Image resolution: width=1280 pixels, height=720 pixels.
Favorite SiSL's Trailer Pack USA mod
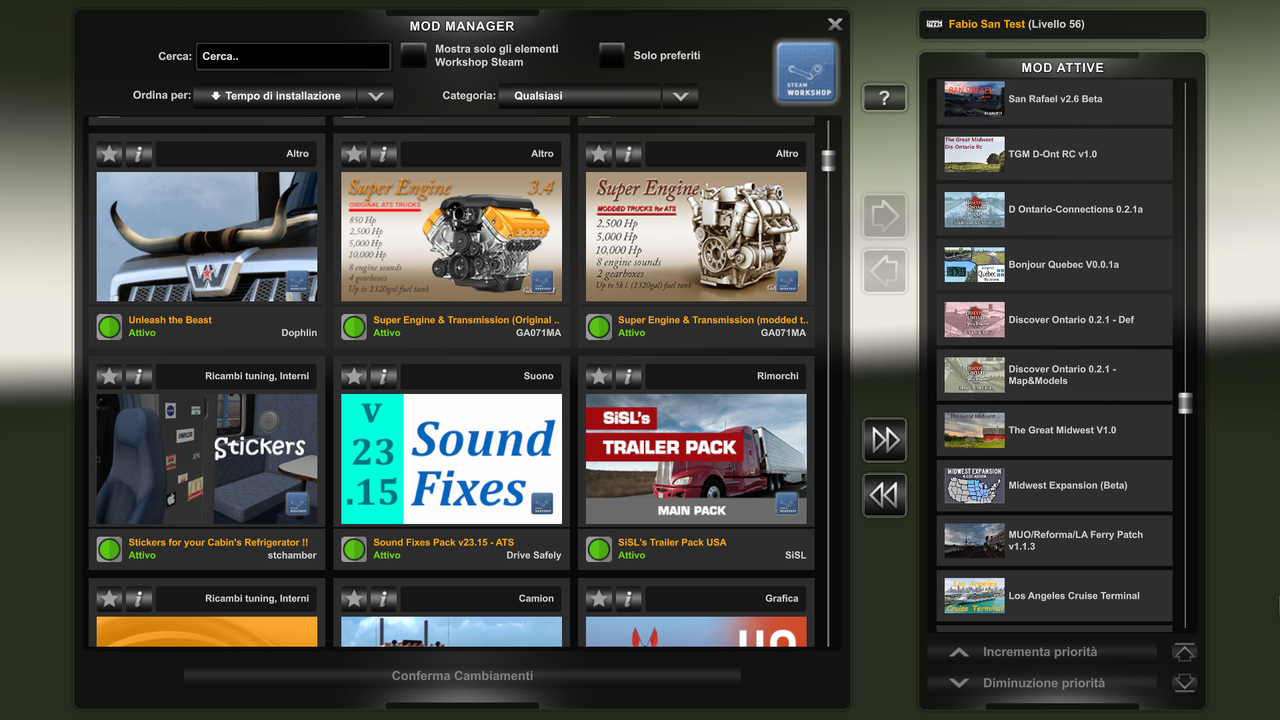click(599, 376)
